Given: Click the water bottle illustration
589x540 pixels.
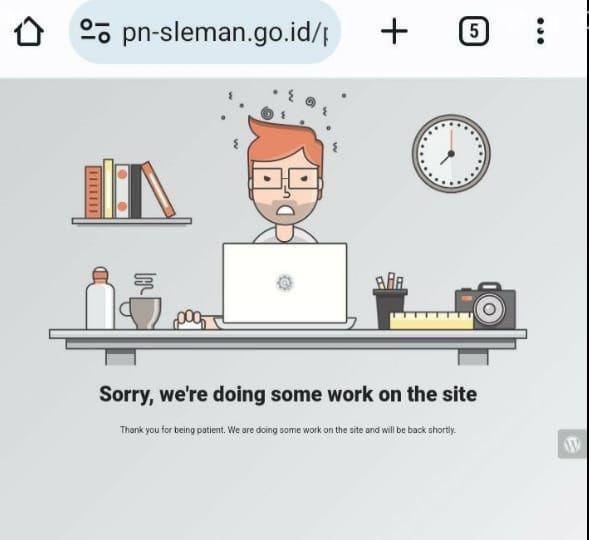Looking at the screenshot, I should tap(100, 298).
